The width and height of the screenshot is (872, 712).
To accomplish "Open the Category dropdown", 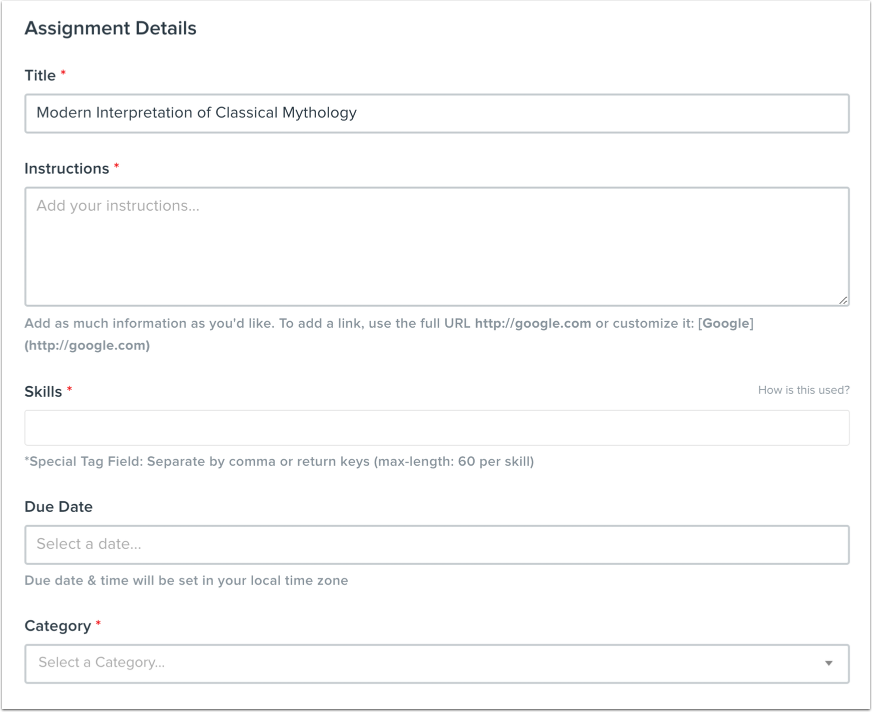I will pyautogui.click(x=435, y=662).
